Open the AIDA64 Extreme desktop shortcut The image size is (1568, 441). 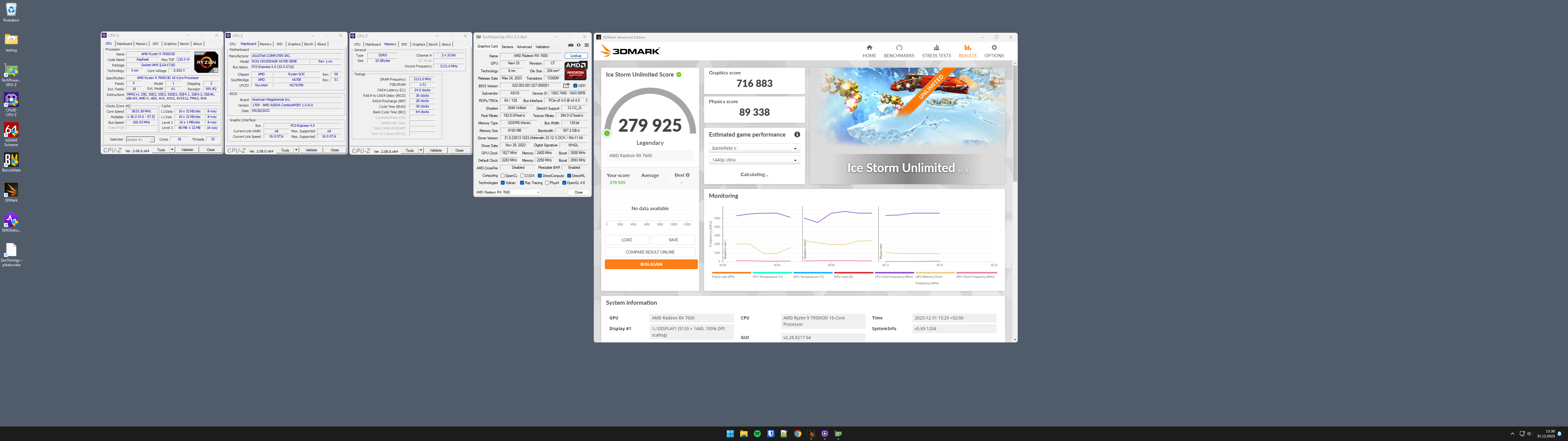pyautogui.click(x=11, y=135)
